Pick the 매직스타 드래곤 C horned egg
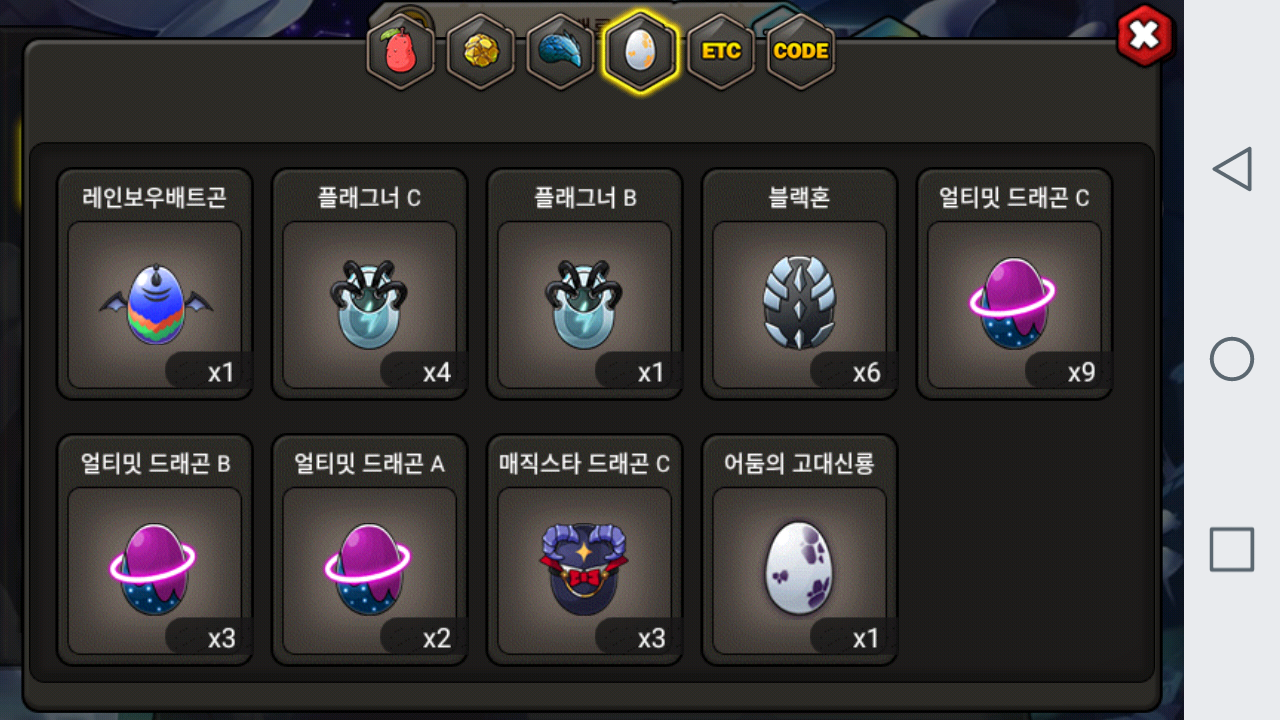 pyautogui.click(x=585, y=550)
